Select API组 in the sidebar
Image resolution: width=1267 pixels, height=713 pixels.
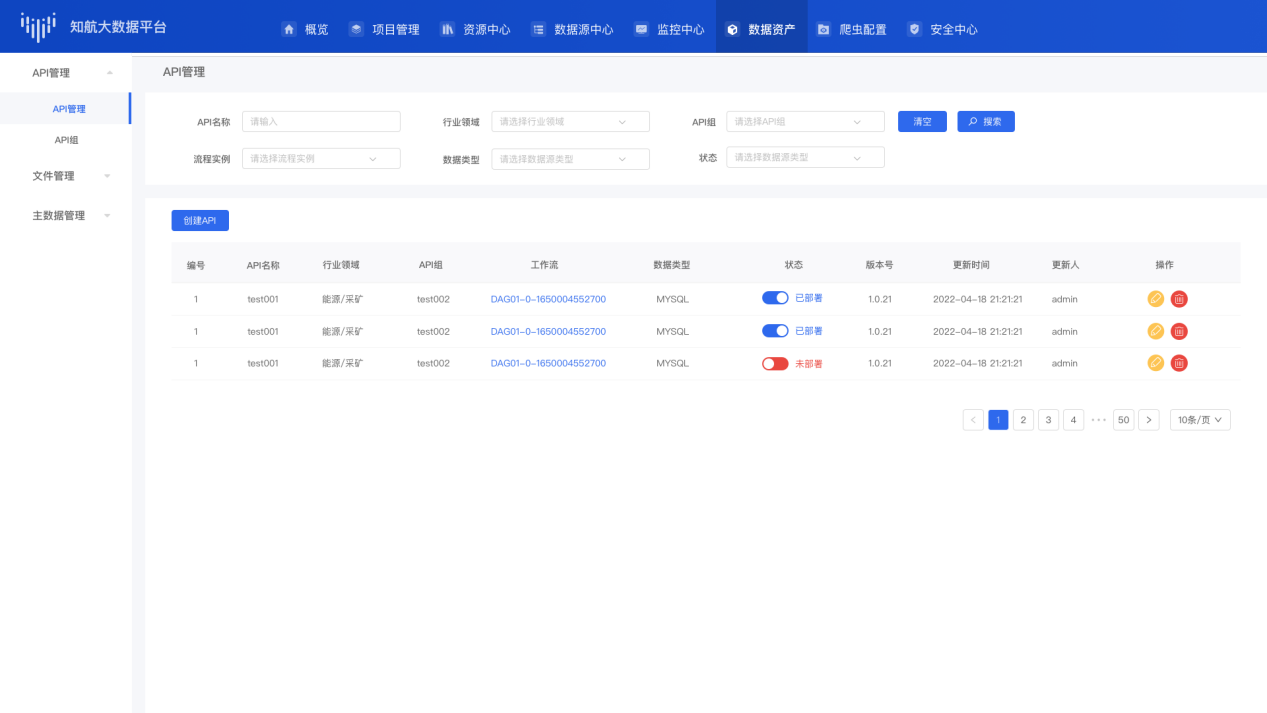coord(66,140)
